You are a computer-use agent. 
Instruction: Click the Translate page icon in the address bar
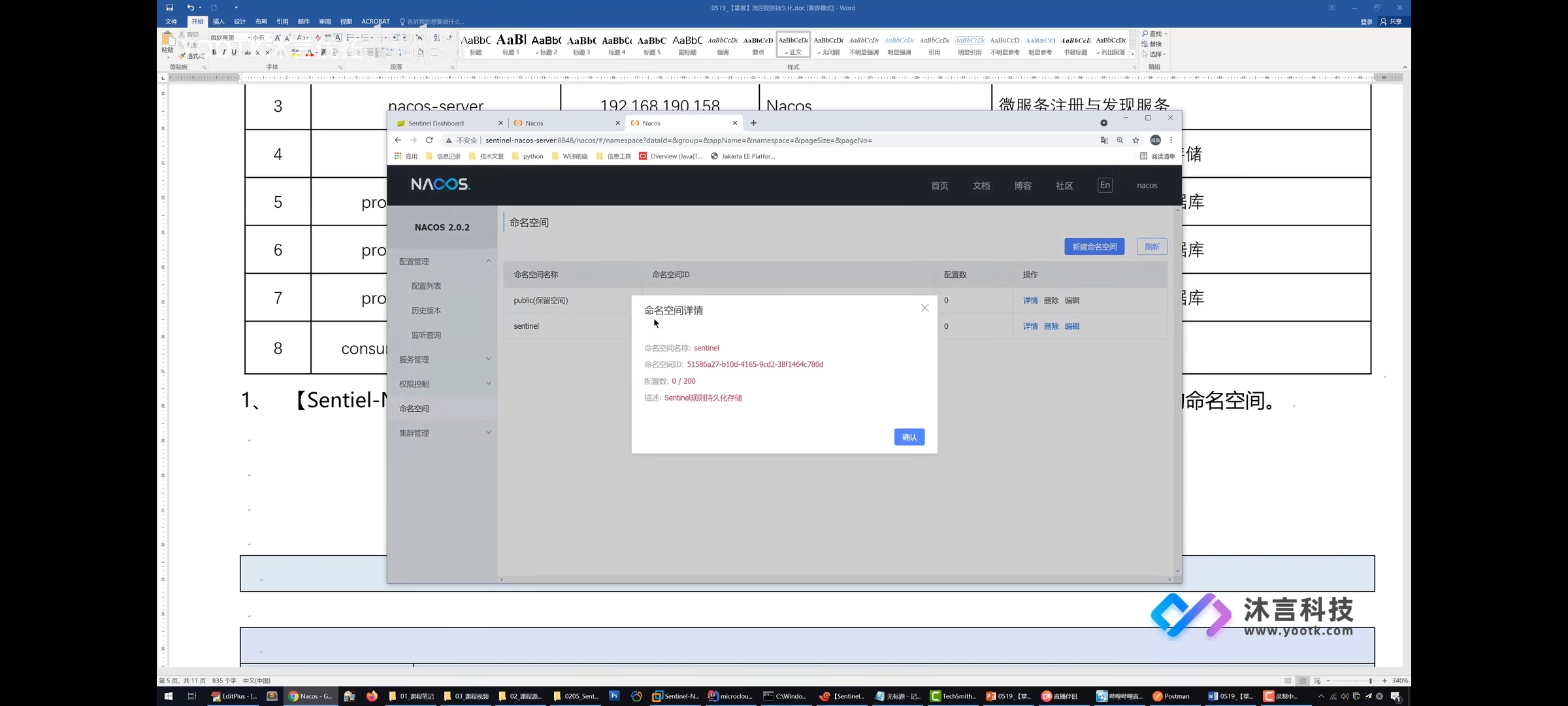click(1104, 140)
